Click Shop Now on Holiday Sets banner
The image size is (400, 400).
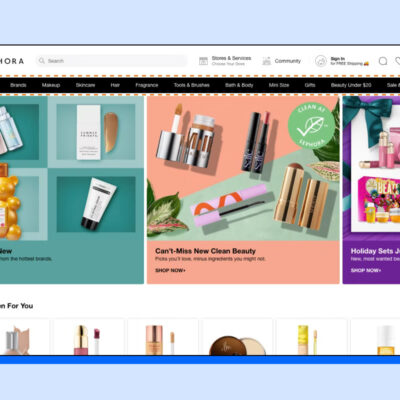366,270
